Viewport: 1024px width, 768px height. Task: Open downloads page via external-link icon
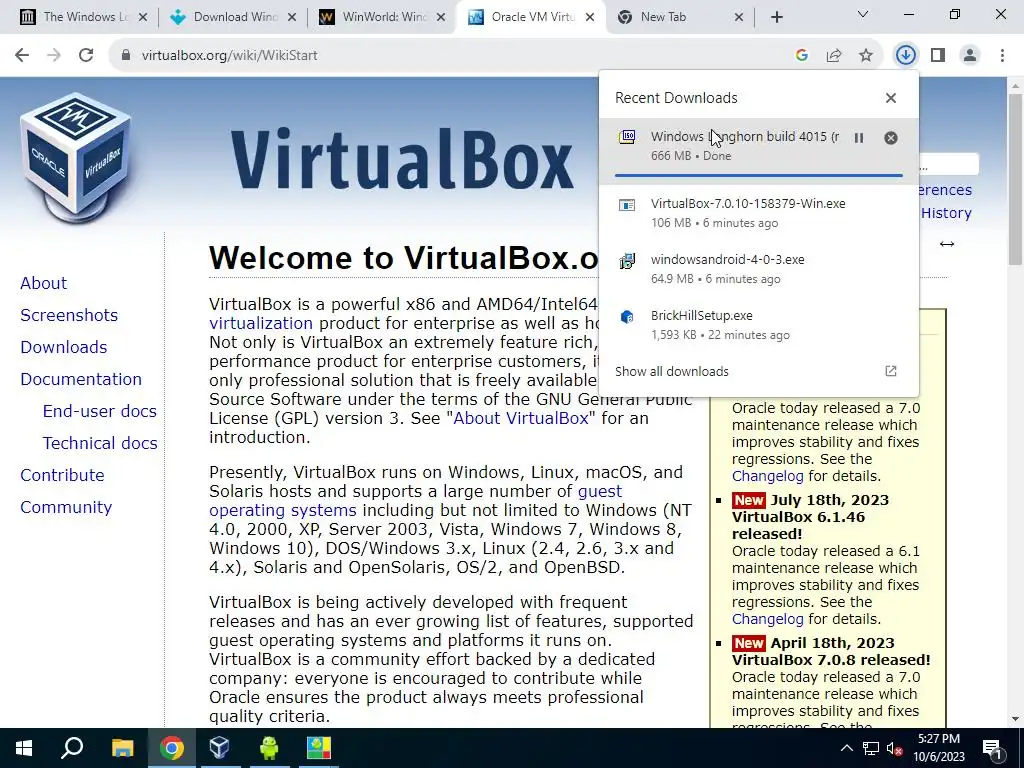tap(891, 371)
